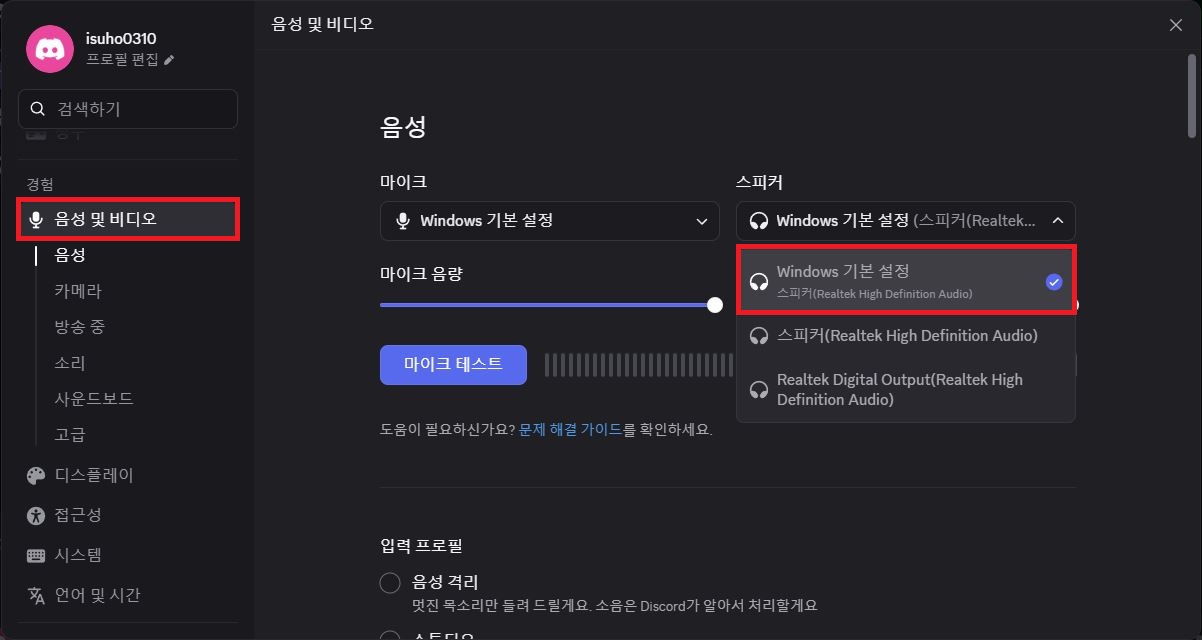The image size is (1202, 640).
Task: Close the settings with the X button
Action: tap(1176, 25)
